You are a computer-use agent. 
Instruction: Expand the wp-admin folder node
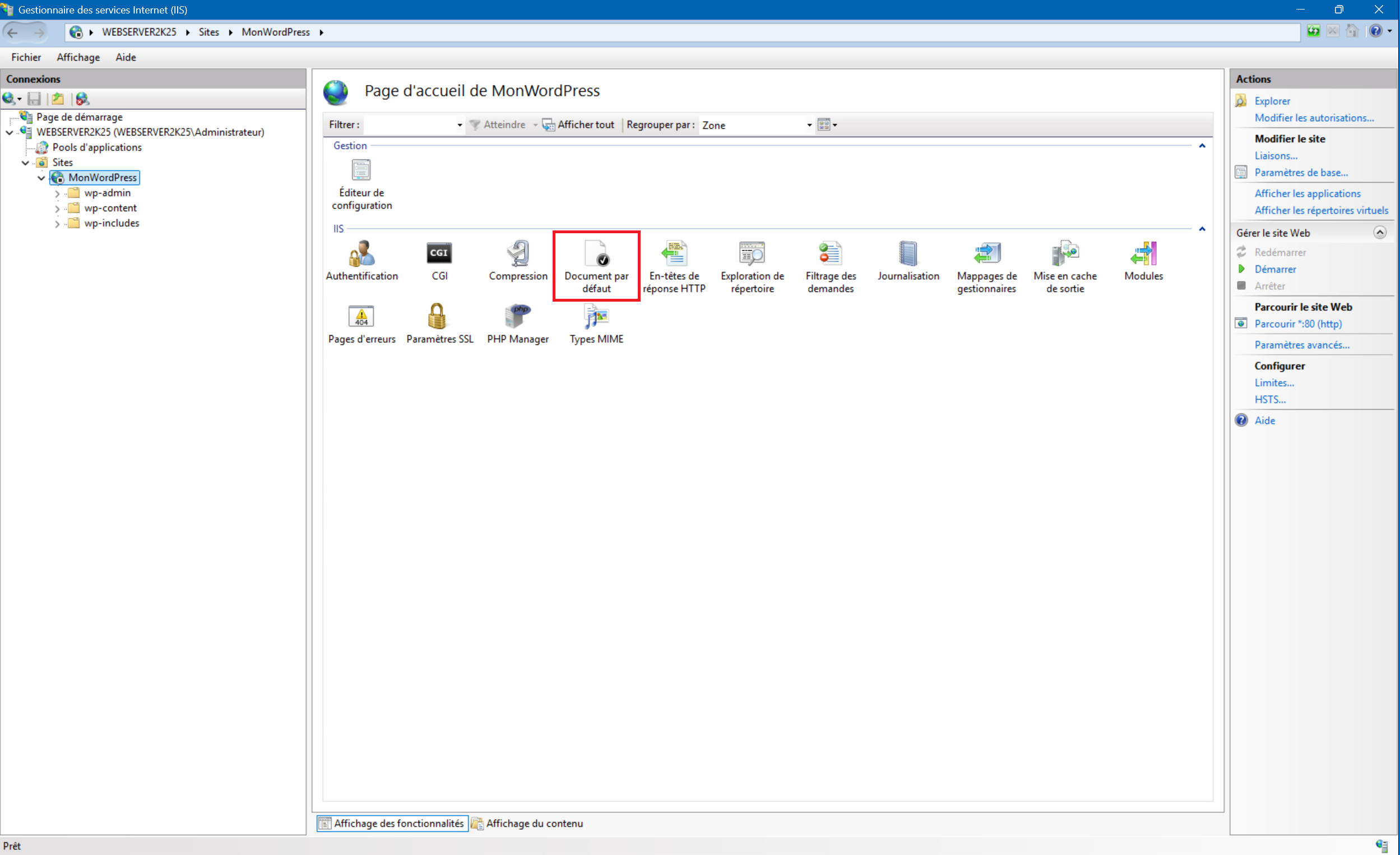point(57,194)
